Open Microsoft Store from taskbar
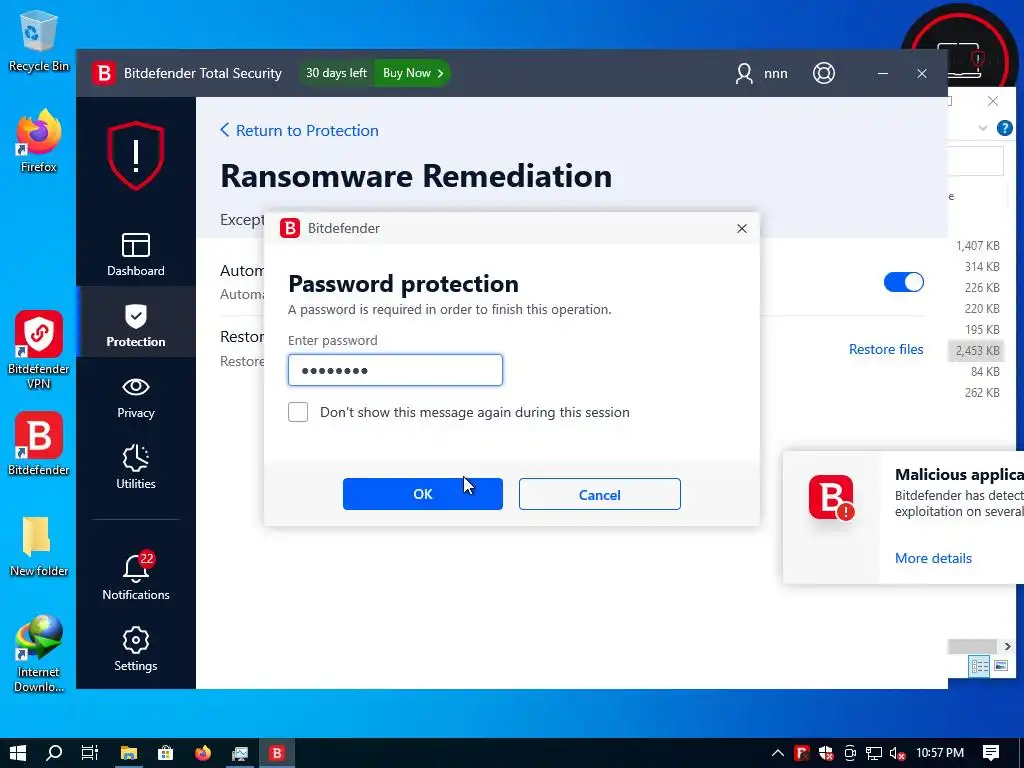Viewport: 1024px width, 768px height. pyautogui.click(x=166, y=753)
